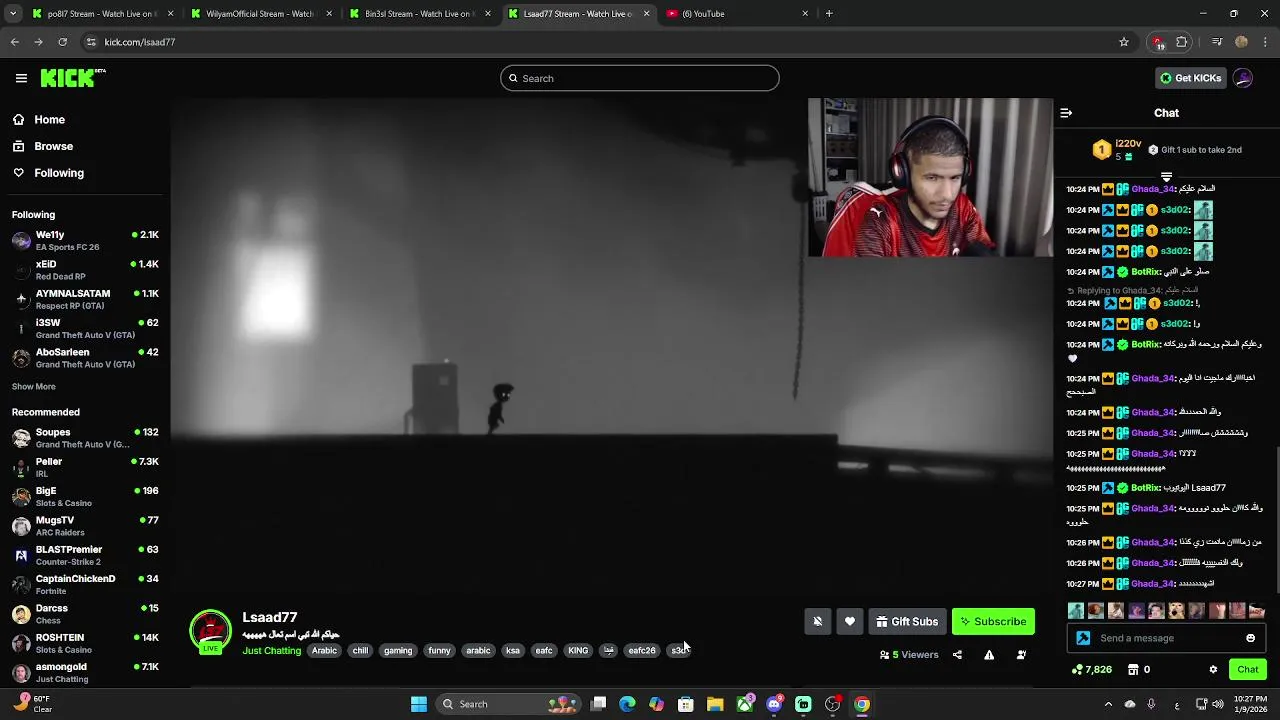The image size is (1280, 720).
Task: Collapse the chat panel arrow icon
Action: (1066, 113)
